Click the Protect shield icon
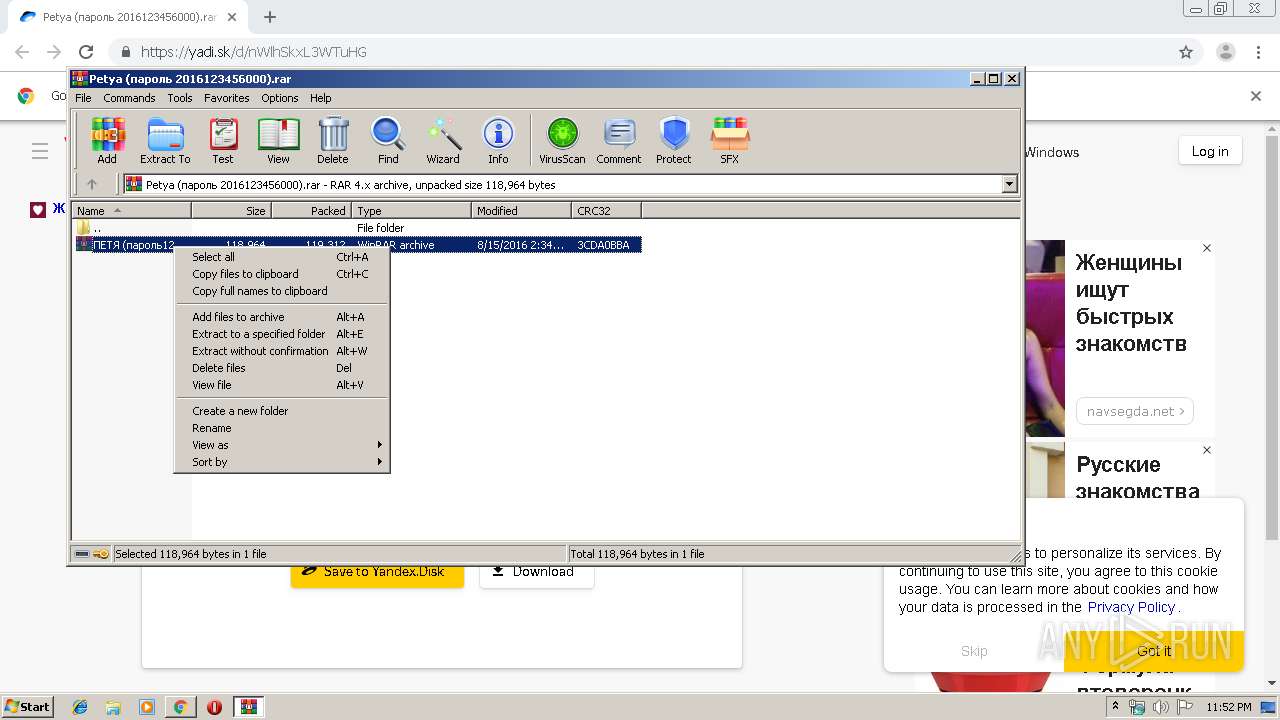This screenshot has width=1280, height=720. 674,140
